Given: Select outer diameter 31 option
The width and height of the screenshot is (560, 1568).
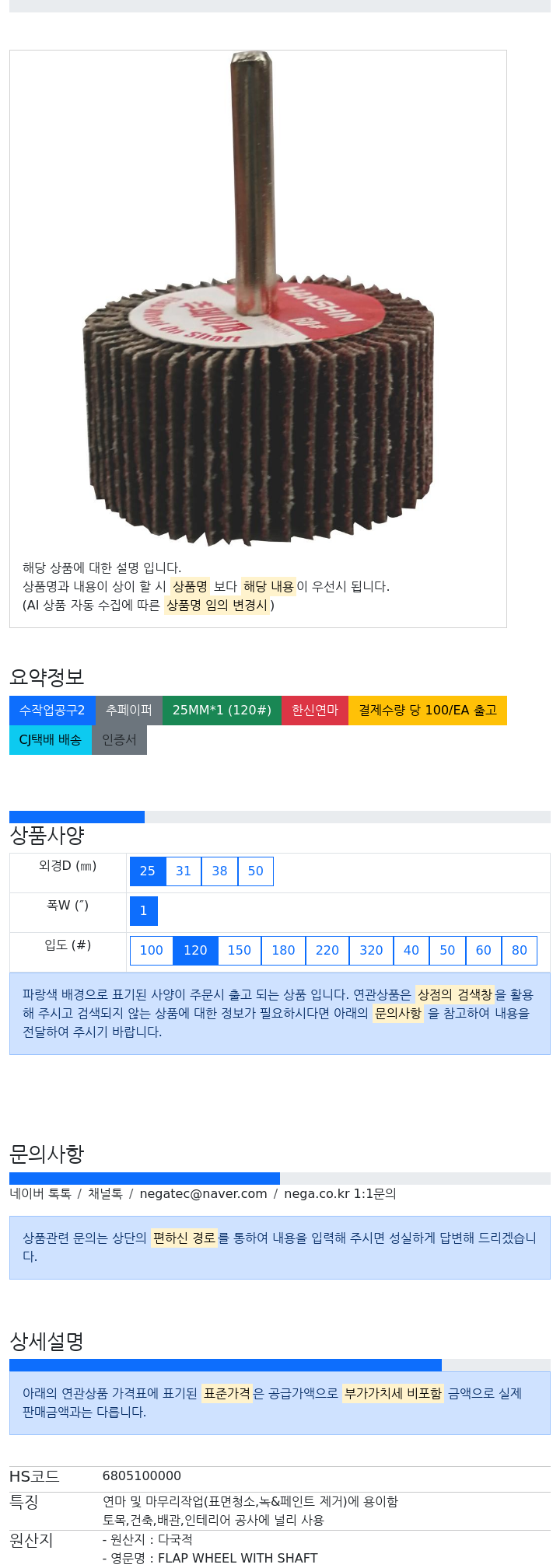Looking at the screenshot, I should click(x=184, y=871).
